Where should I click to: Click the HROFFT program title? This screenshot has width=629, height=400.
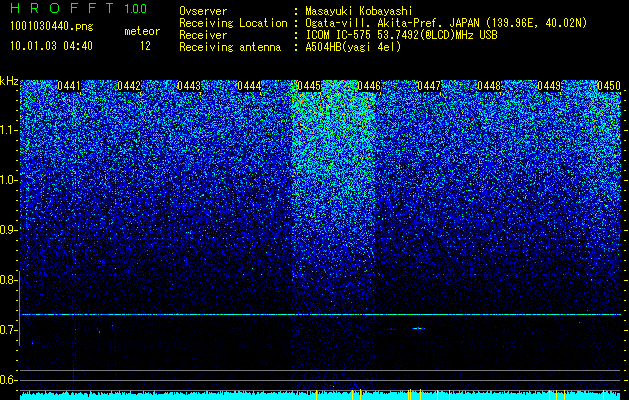coord(62,8)
